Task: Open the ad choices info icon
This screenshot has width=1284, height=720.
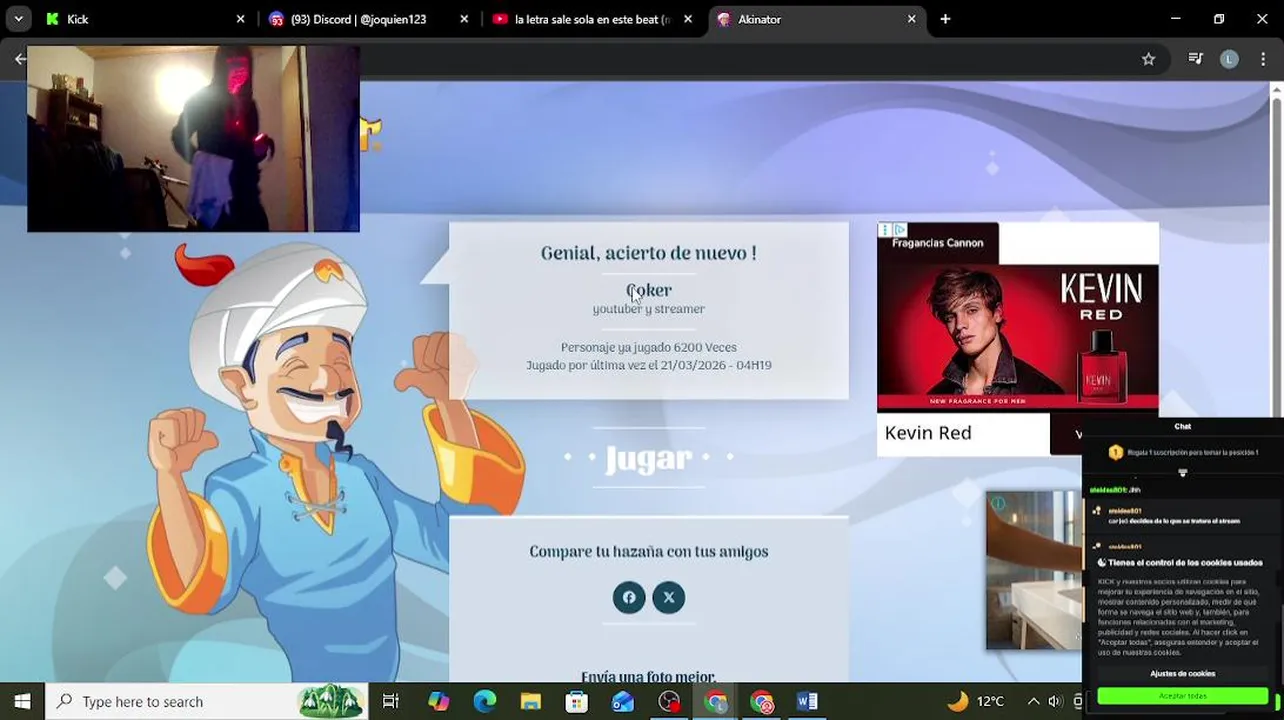Action: pos(899,230)
